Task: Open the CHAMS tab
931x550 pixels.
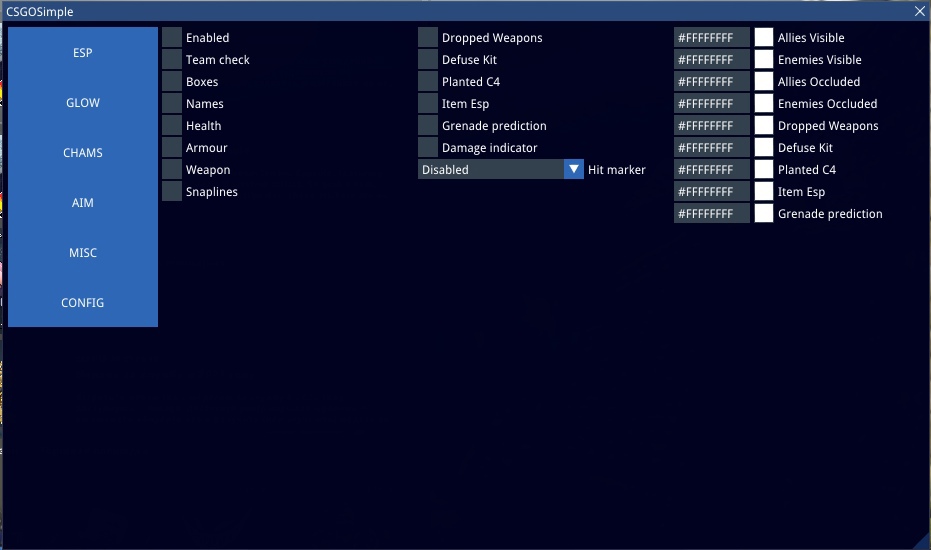Action: pyautogui.click(x=83, y=152)
